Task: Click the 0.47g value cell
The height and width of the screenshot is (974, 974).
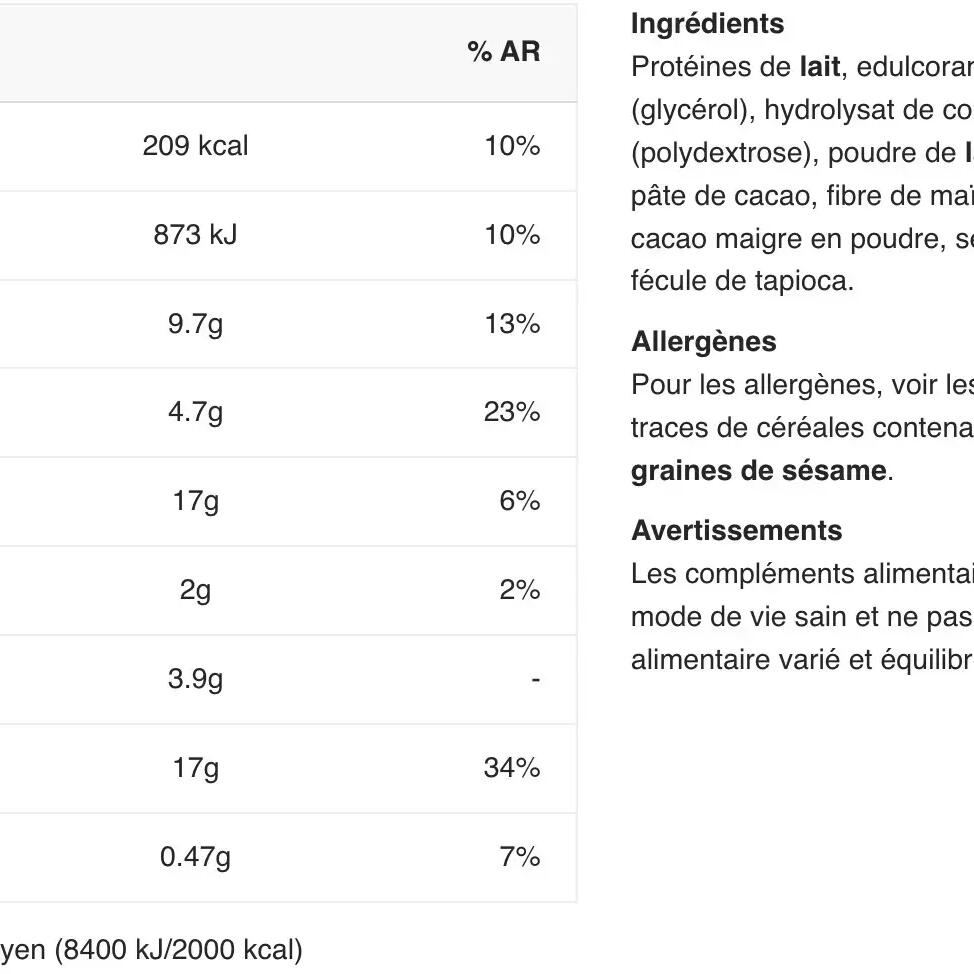Action: 195,857
